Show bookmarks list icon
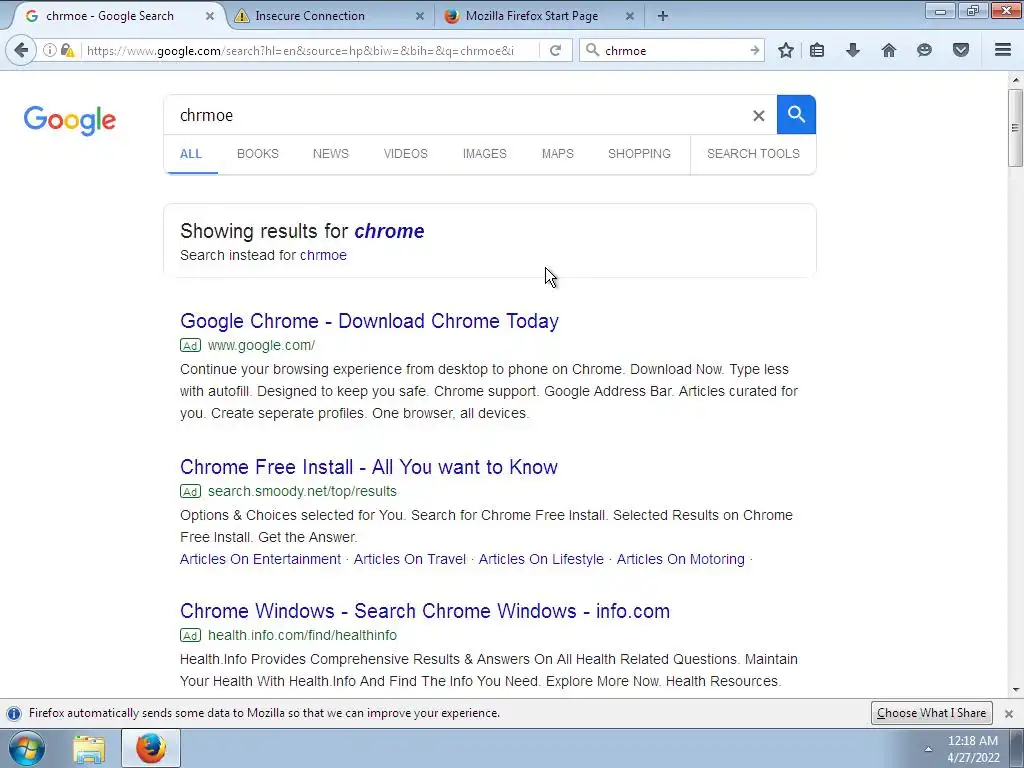The width and height of the screenshot is (1024, 768). 817,50
